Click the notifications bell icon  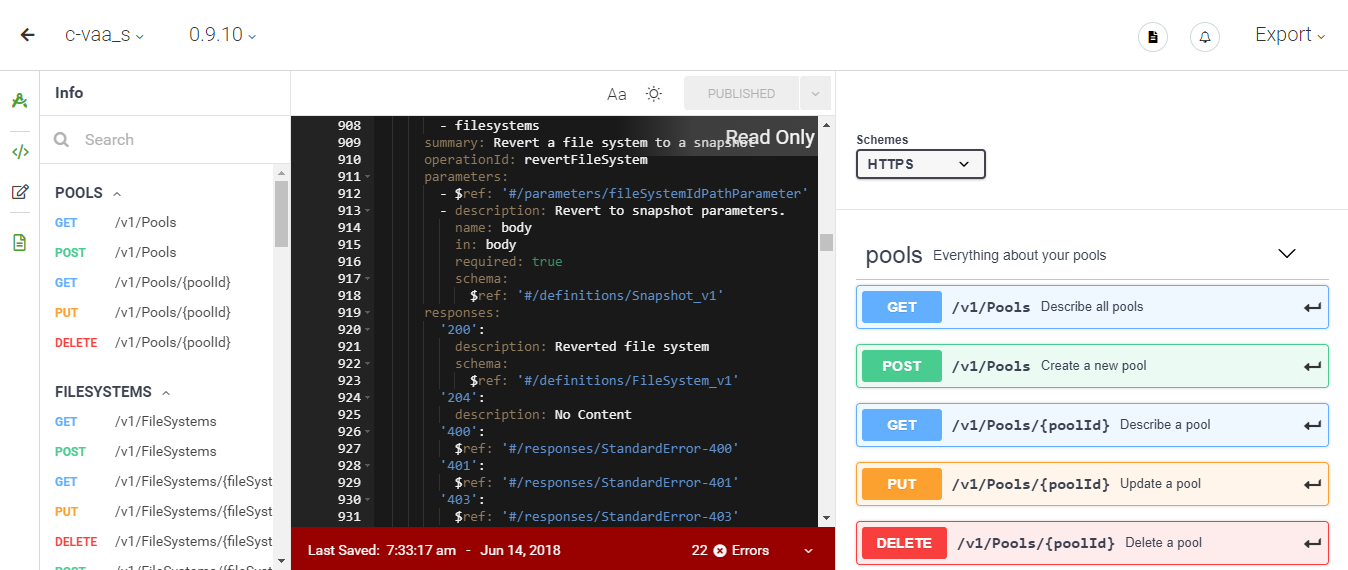click(x=1204, y=37)
